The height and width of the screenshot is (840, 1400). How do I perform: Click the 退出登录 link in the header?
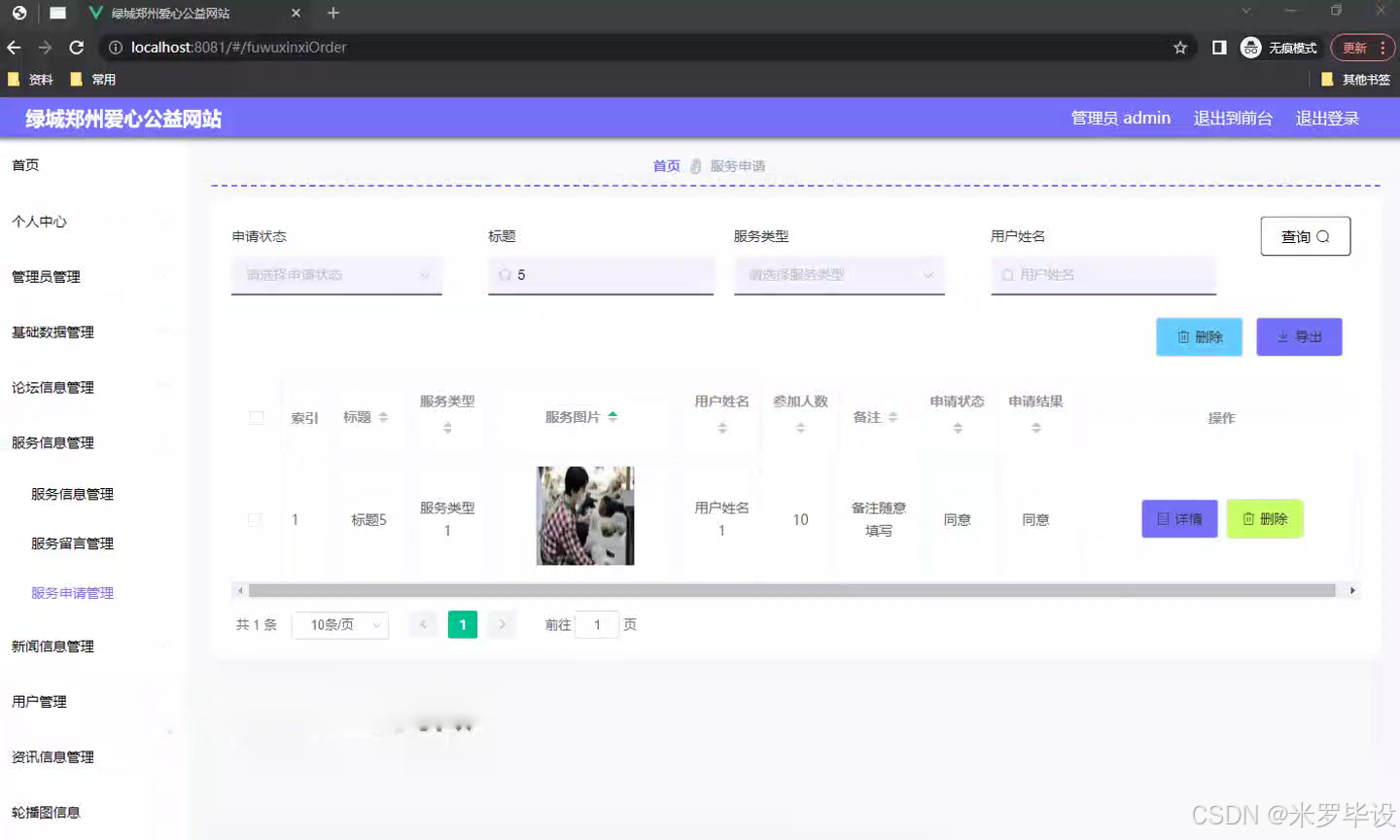[x=1327, y=118]
